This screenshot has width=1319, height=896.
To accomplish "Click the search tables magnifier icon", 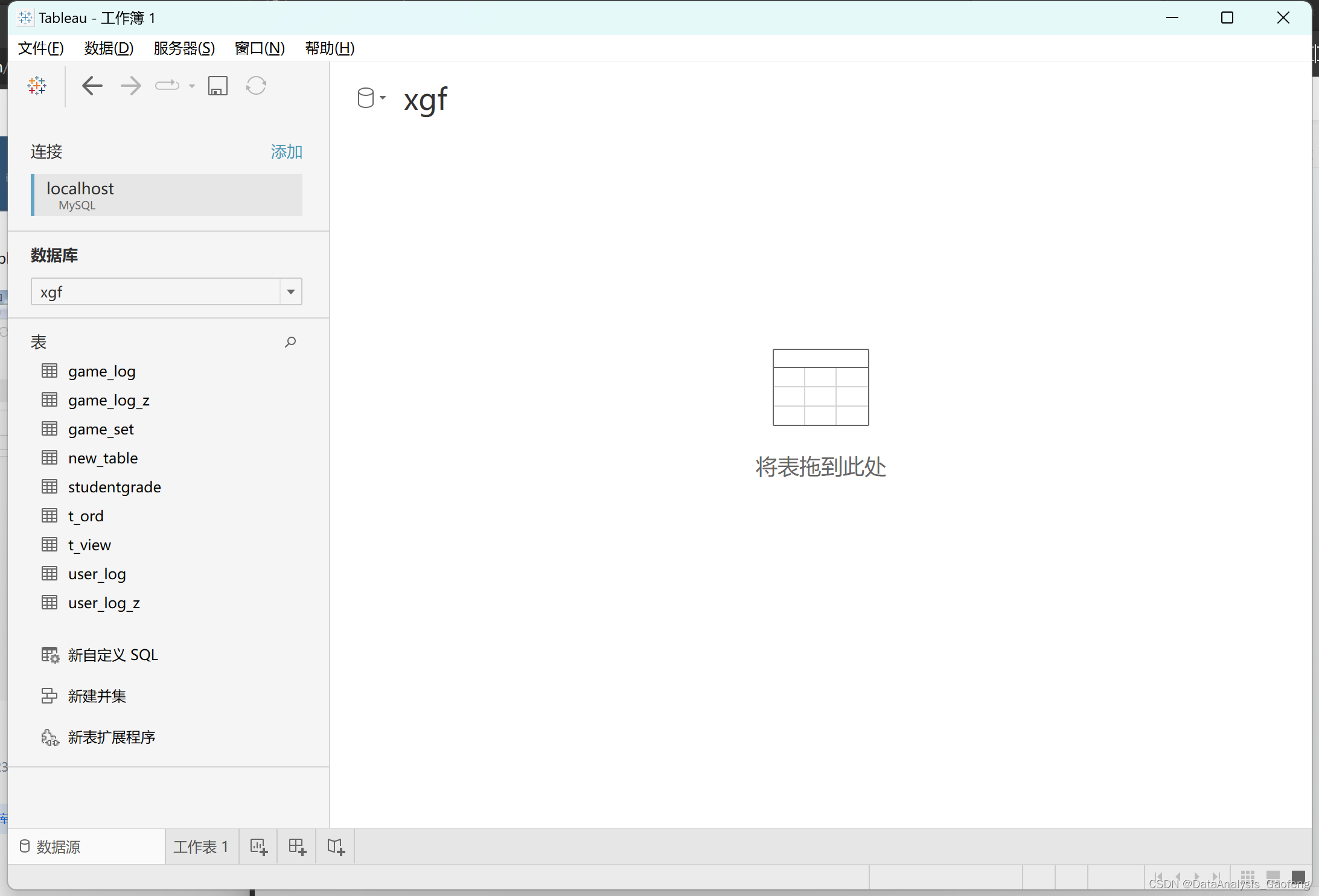I will pyautogui.click(x=290, y=342).
